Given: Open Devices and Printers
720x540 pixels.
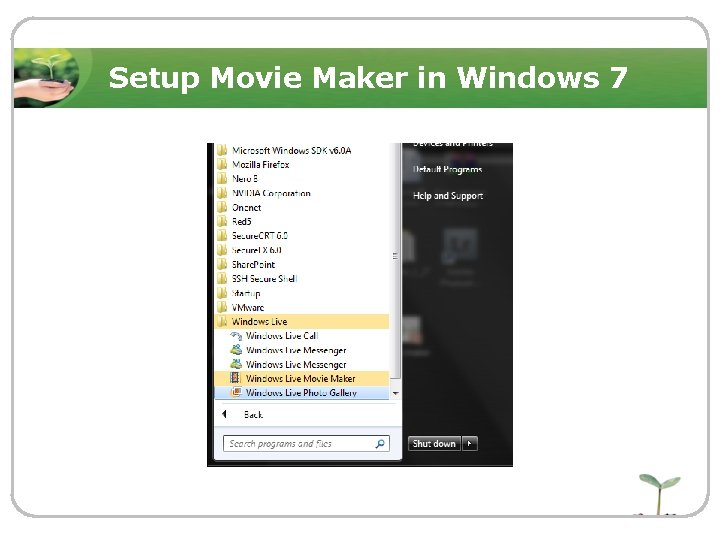Looking at the screenshot, I should coord(453,144).
